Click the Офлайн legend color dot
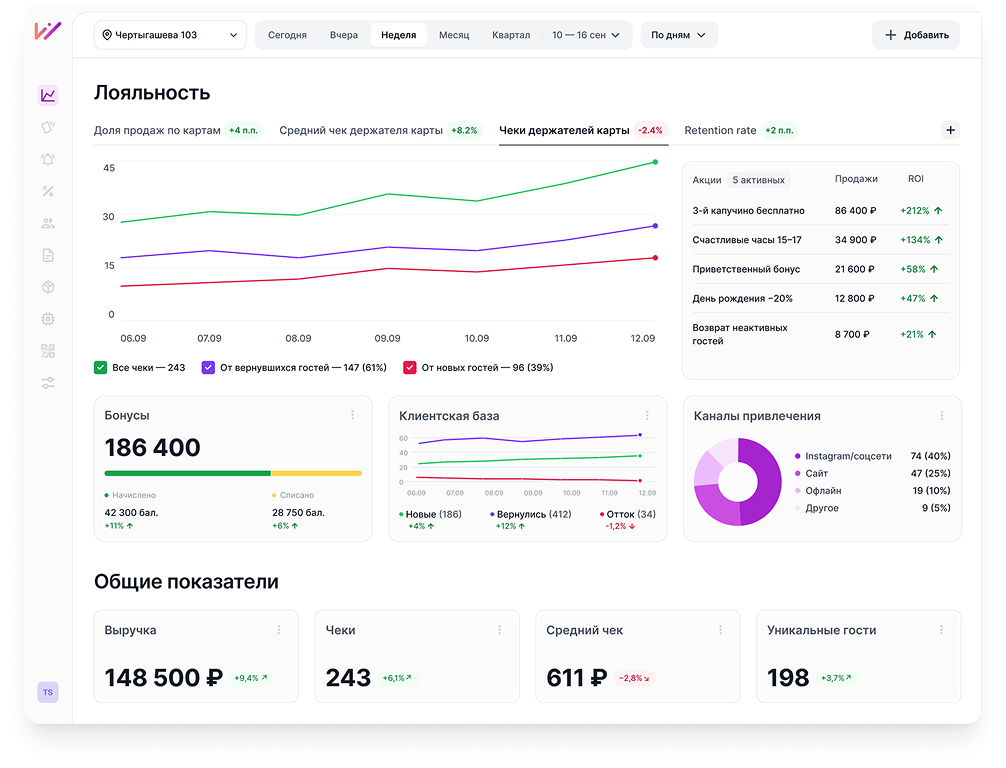Screen dimensions: 1006x768 [797, 491]
